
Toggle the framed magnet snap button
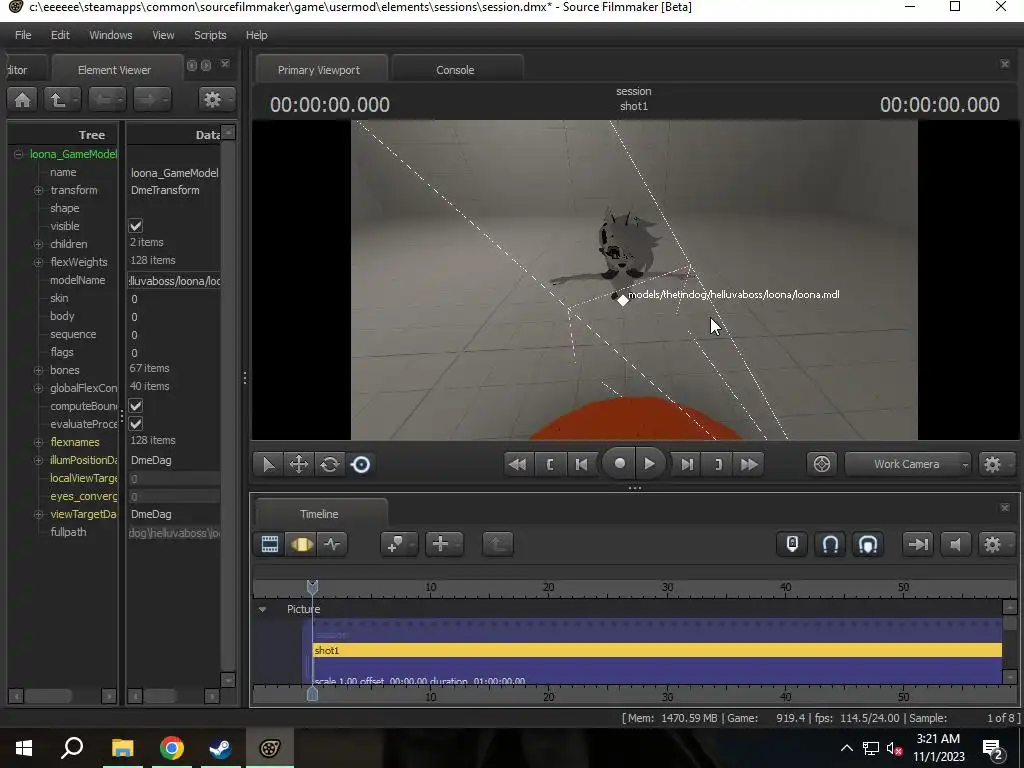[868, 544]
